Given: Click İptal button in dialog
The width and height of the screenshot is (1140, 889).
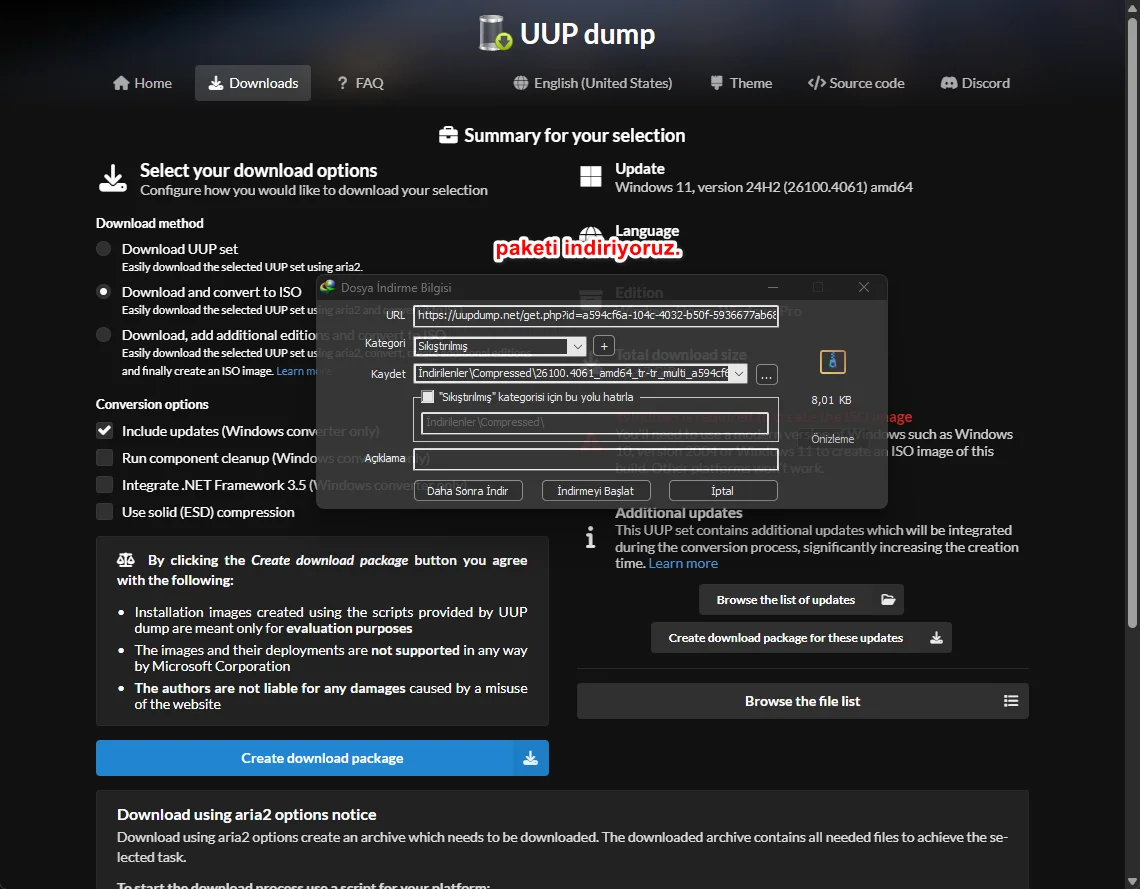Looking at the screenshot, I should click(723, 491).
